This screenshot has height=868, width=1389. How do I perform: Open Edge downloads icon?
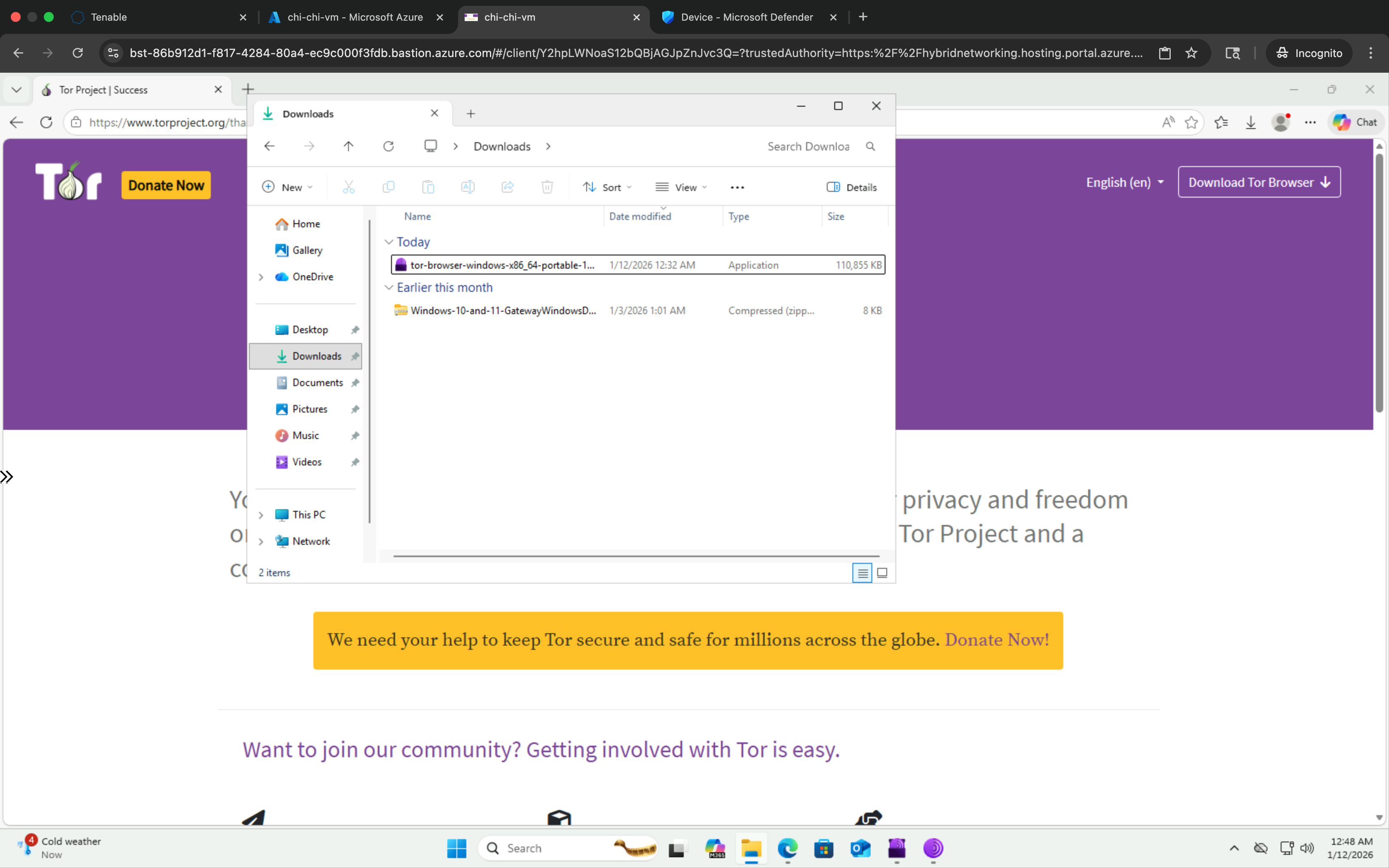pyautogui.click(x=1251, y=122)
